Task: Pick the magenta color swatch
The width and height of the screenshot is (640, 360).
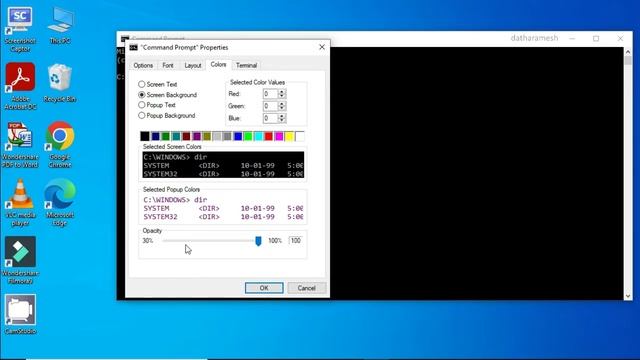Action: point(279,136)
